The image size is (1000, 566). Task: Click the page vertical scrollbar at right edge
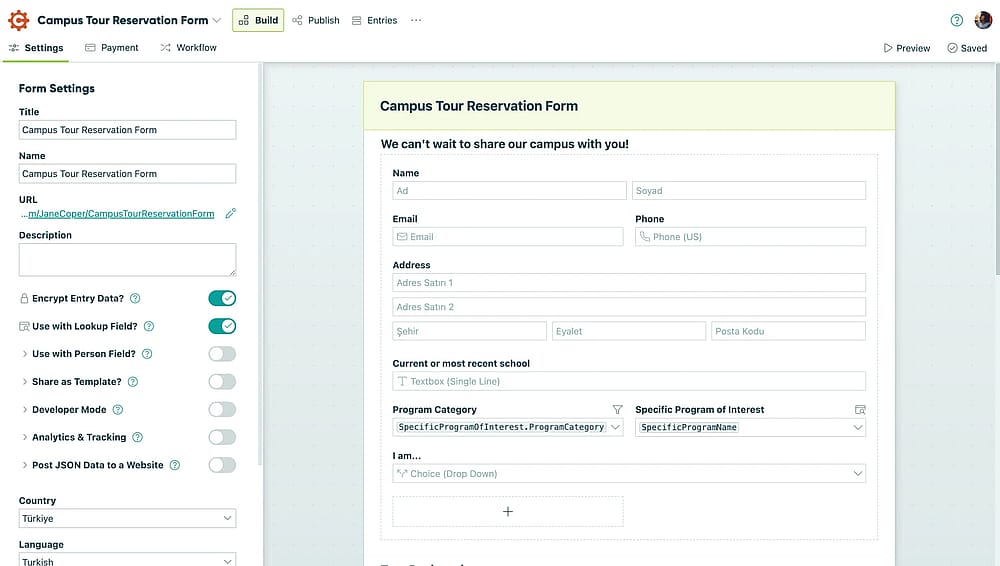(997, 169)
